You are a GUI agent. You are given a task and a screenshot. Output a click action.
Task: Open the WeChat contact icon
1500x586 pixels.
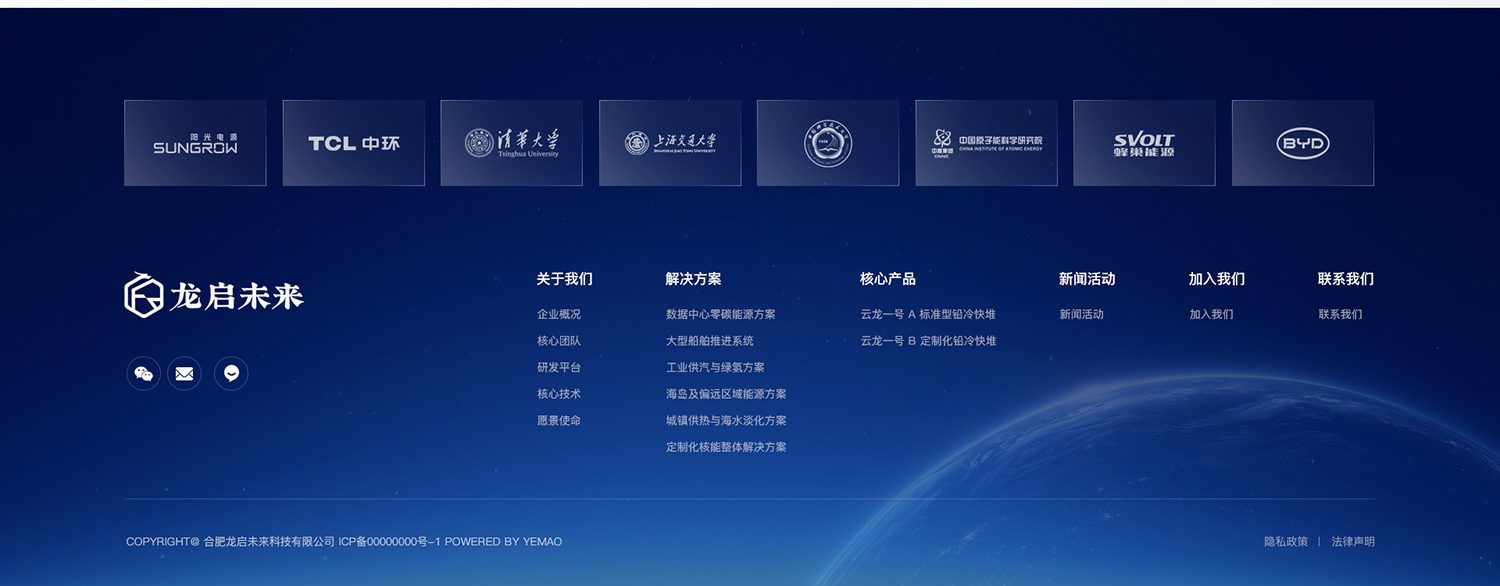coord(144,374)
